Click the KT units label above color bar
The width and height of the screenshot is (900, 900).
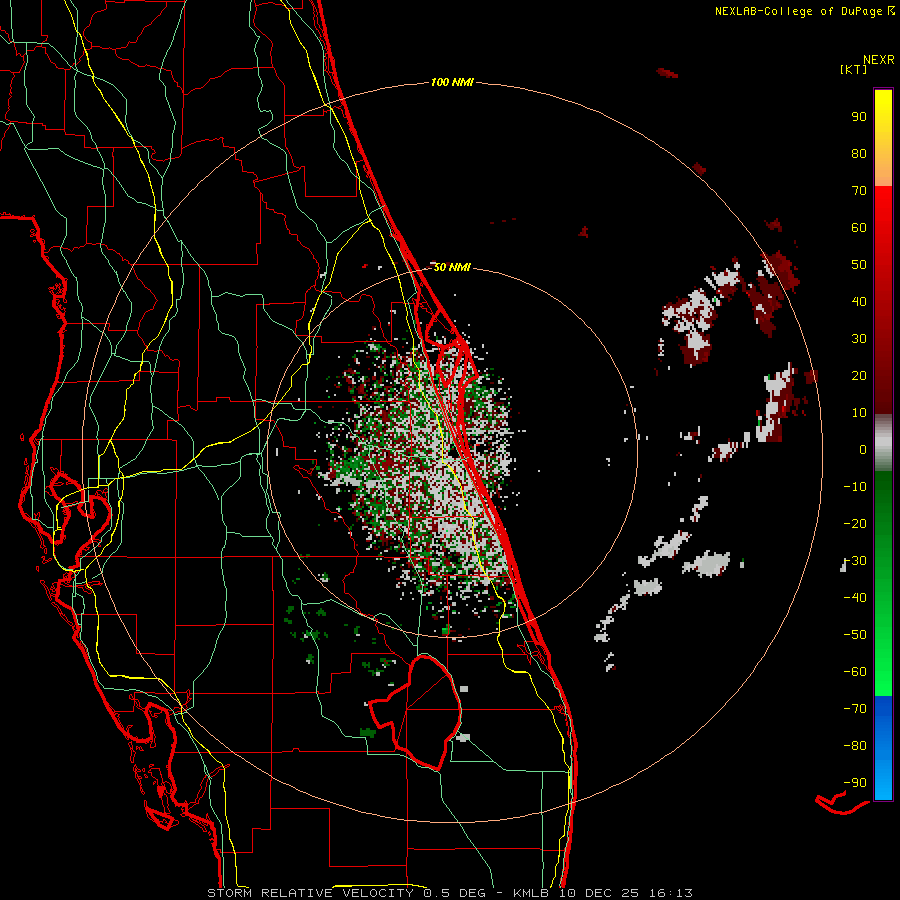[854, 69]
